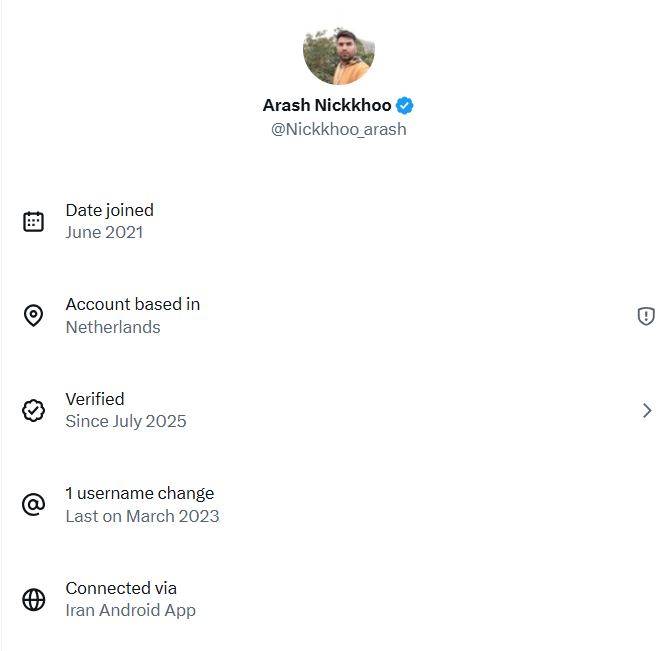Click the 1 username change label

140,493
